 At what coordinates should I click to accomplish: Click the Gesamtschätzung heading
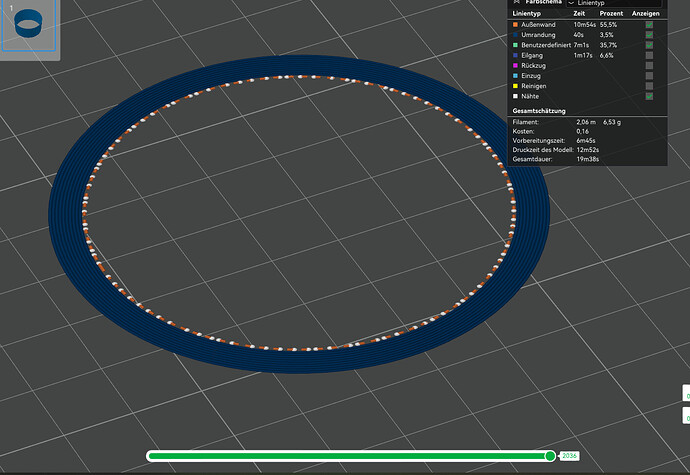tap(539, 111)
